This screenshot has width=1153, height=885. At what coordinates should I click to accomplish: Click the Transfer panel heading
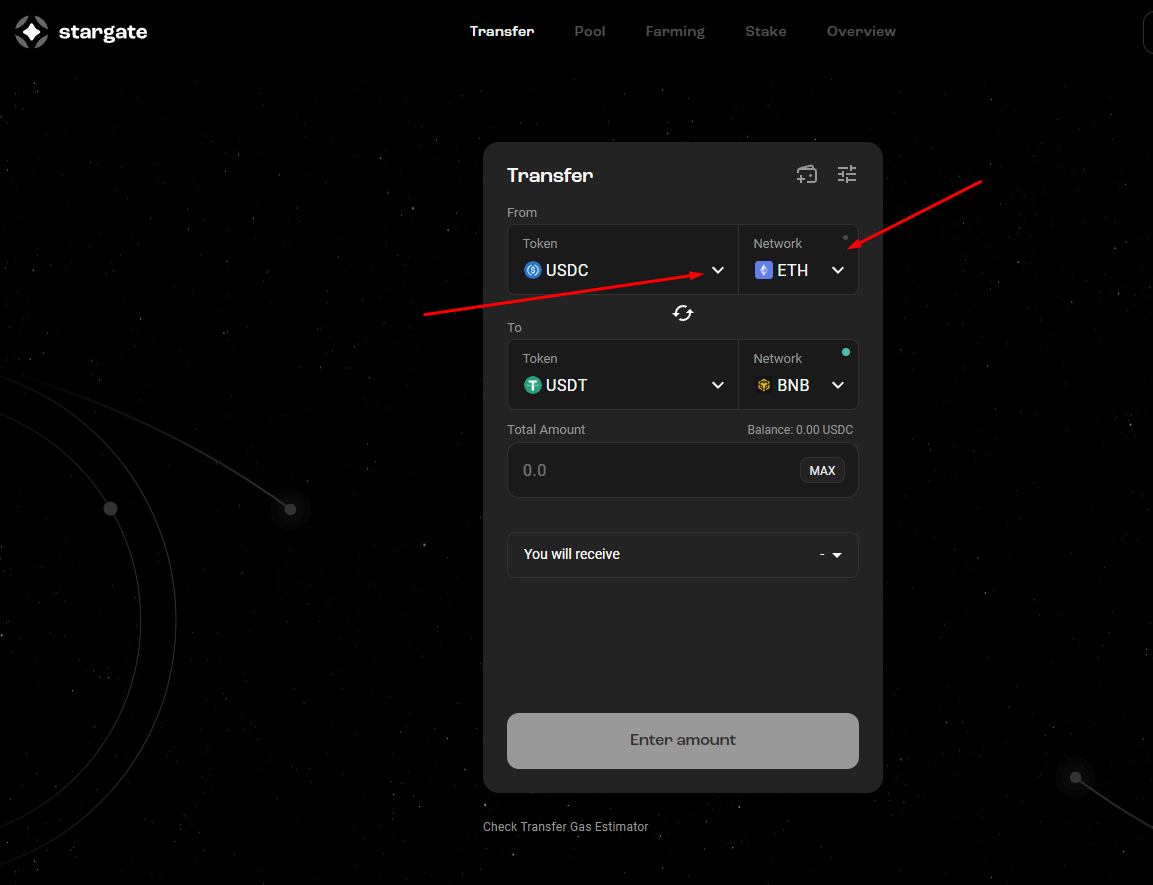click(x=550, y=175)
